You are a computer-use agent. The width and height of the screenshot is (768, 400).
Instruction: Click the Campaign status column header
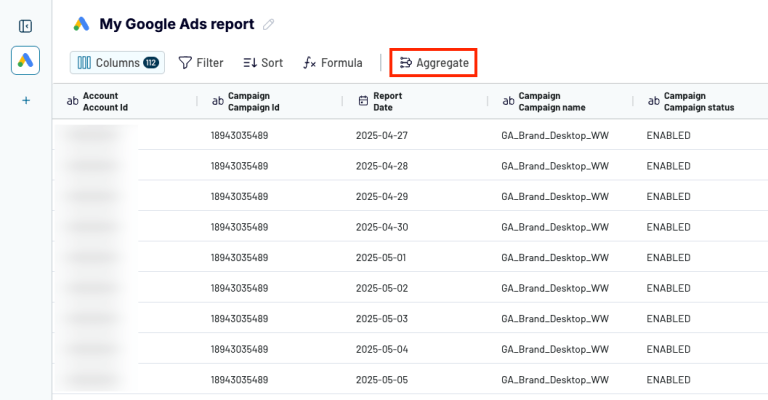[699, 101]
